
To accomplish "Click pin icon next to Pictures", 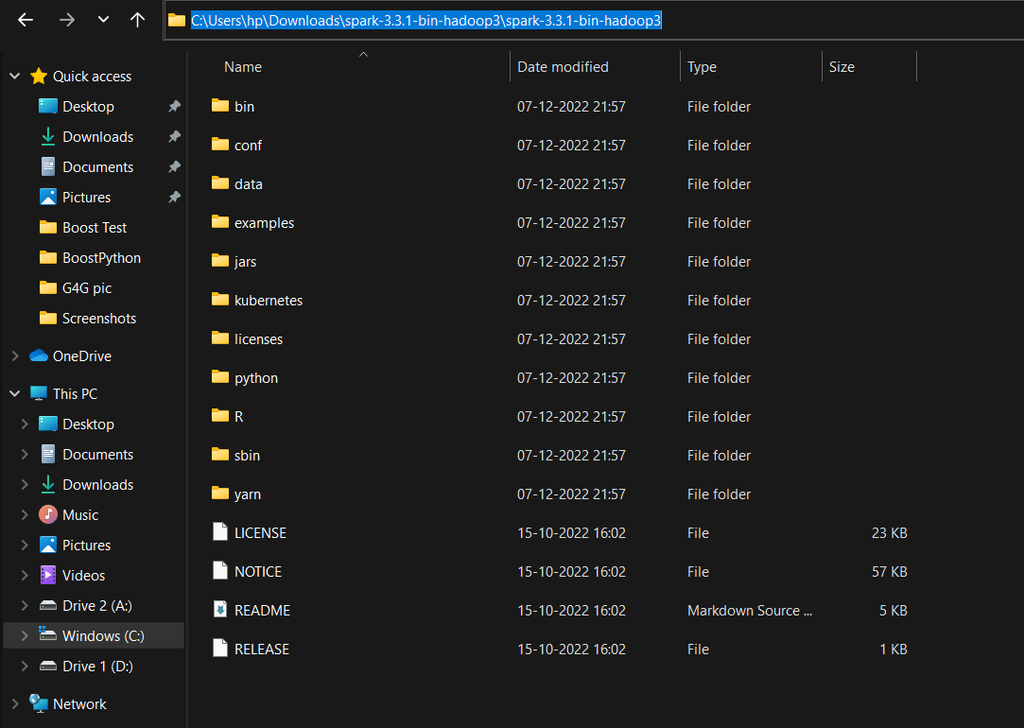I will pyautogui.click(x=174, y=197).
